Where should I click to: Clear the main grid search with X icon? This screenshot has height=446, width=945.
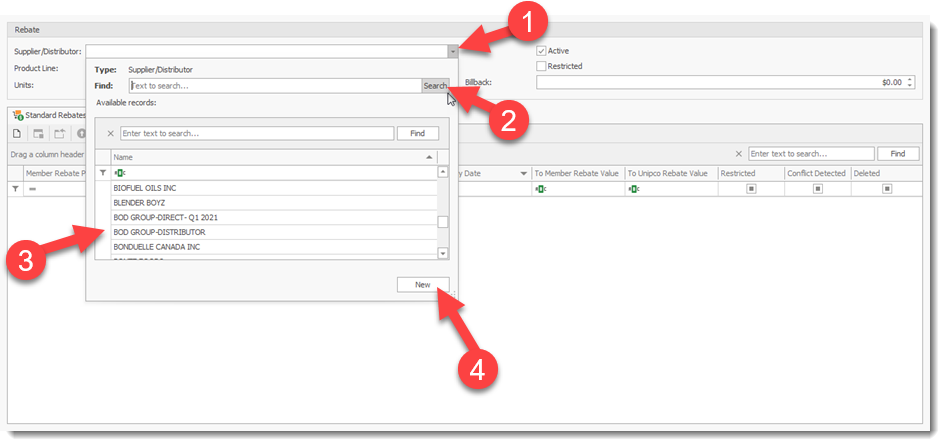[x=738, y=154]
